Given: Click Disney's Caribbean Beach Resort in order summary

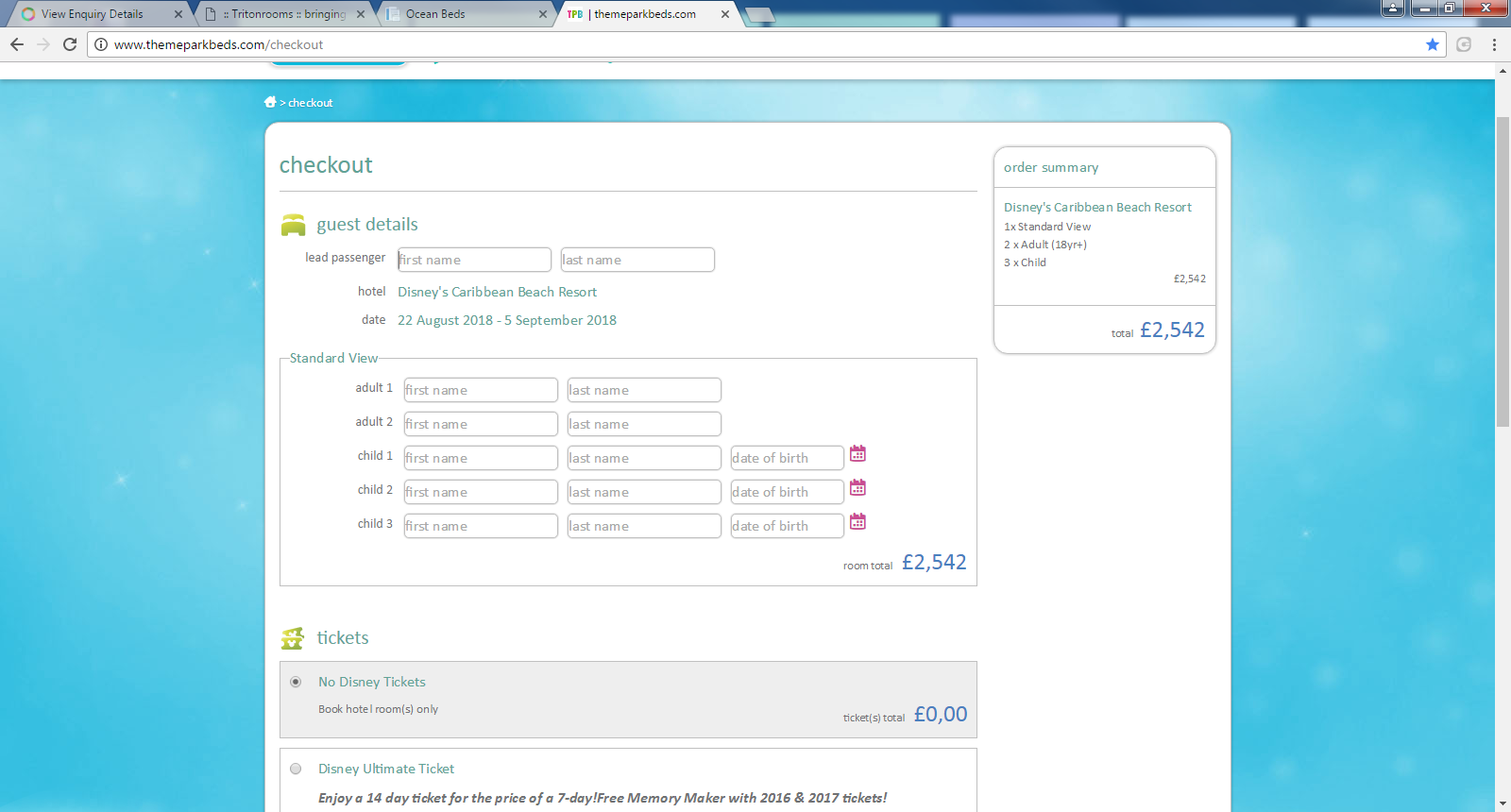Looking at the screenshot, I should (x=1097, y=208).
